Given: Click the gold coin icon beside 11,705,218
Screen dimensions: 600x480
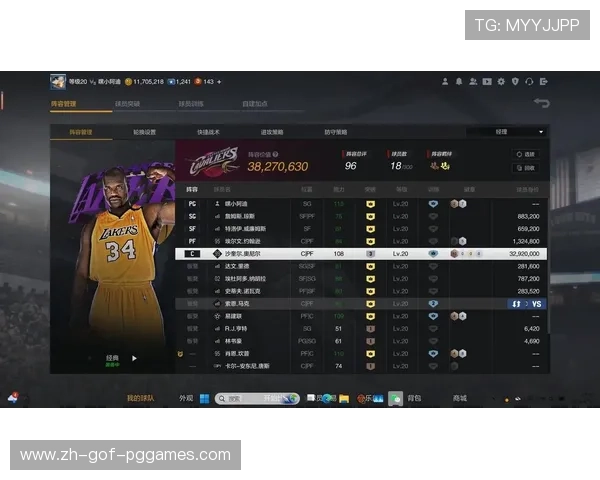Looking at the screenshot, I should coord(128,81).
